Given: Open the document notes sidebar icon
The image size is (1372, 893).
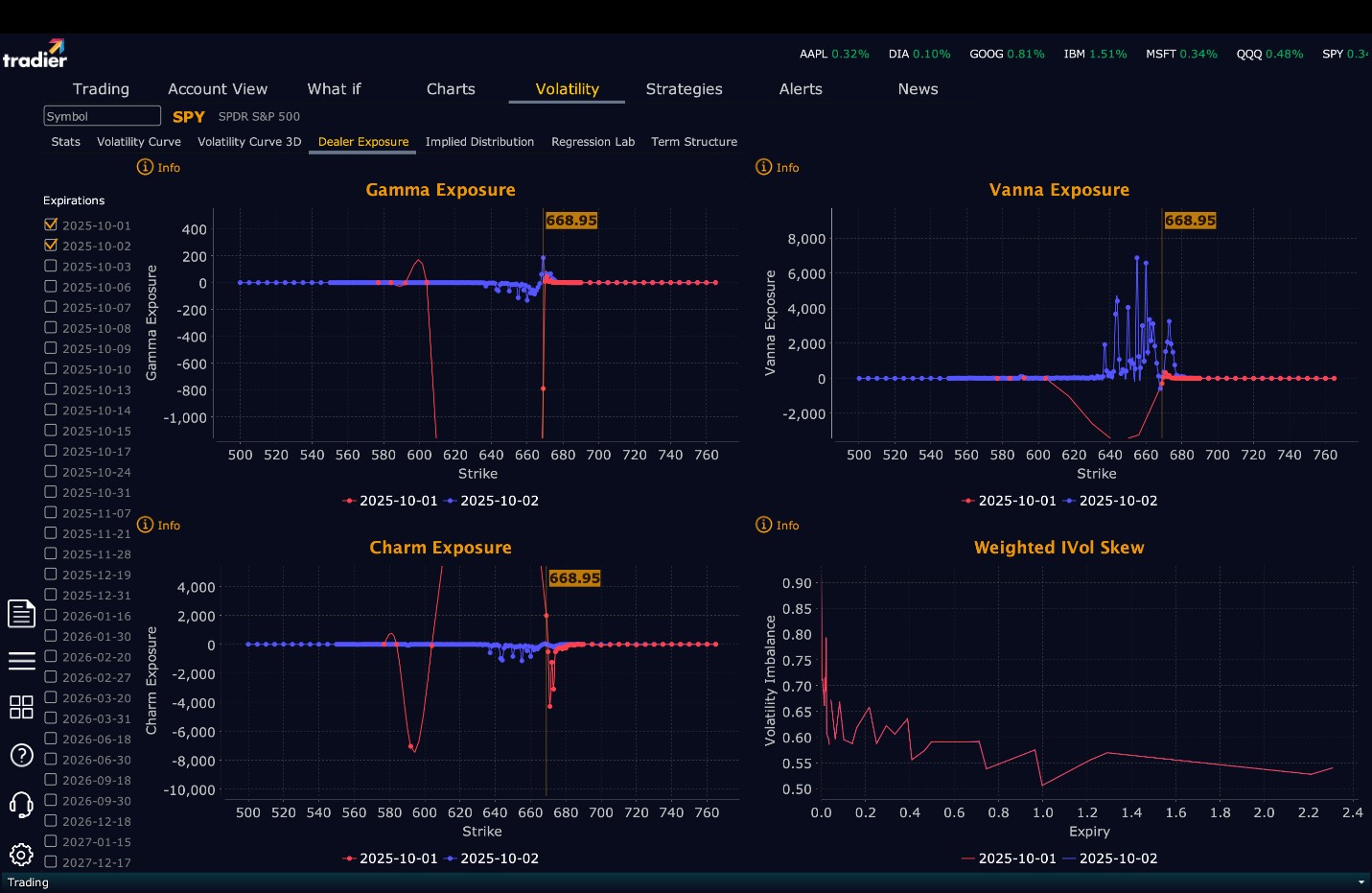Looking at the screenshot, I should [21, 613].
